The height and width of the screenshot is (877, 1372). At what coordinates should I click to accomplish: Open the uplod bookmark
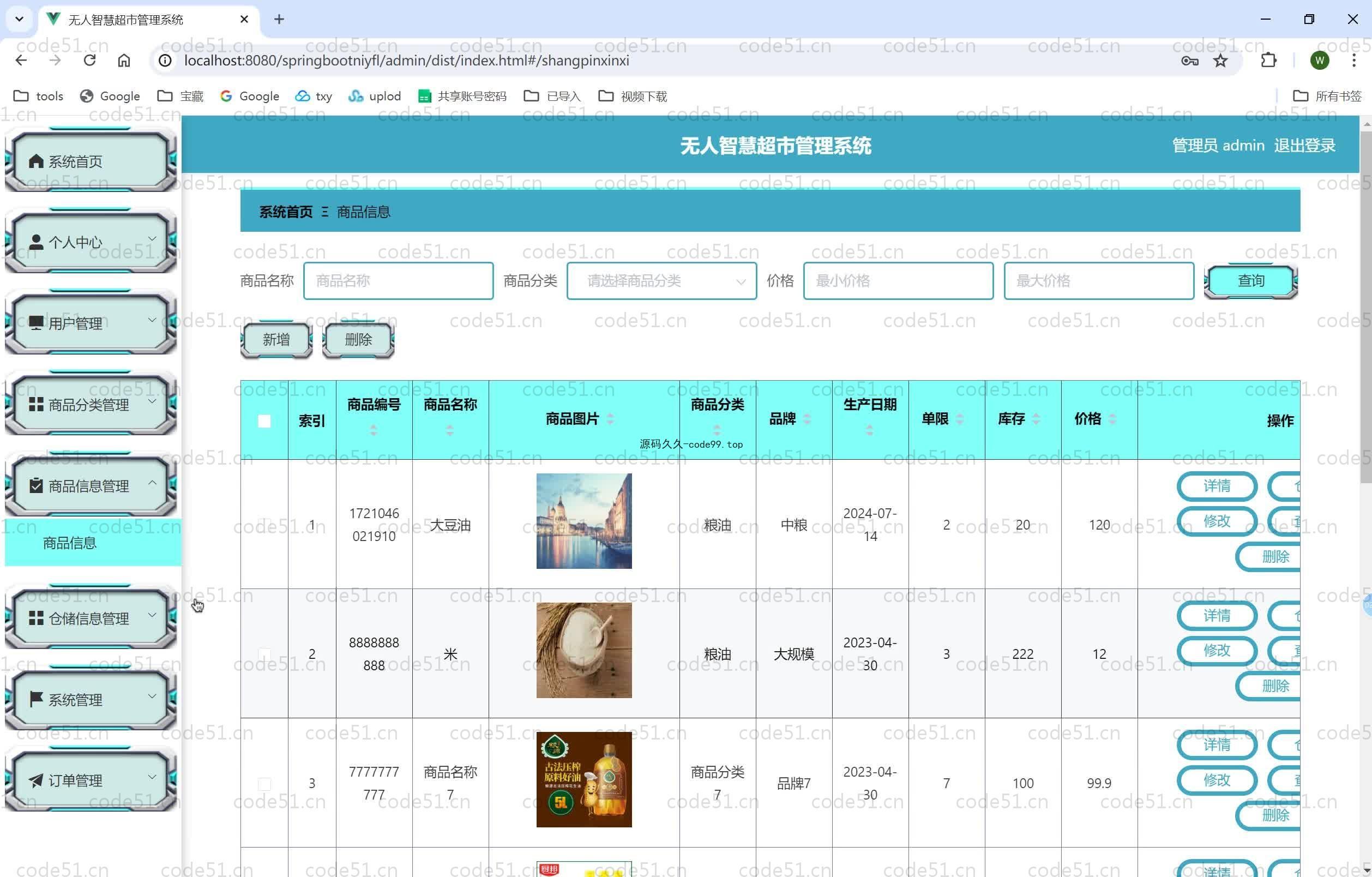pyautogui.click(x=375, y=96)
